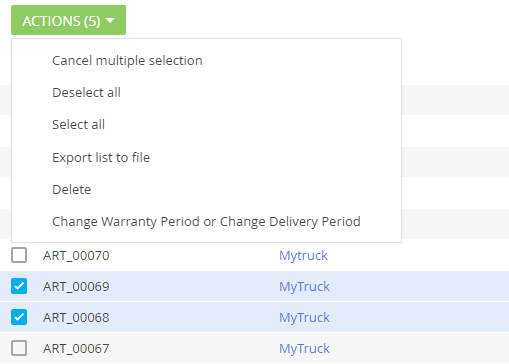The height and width of the screenshot is (364, 509).
Task: Tick the checkbox beside ART_00067
Action: 19,348
